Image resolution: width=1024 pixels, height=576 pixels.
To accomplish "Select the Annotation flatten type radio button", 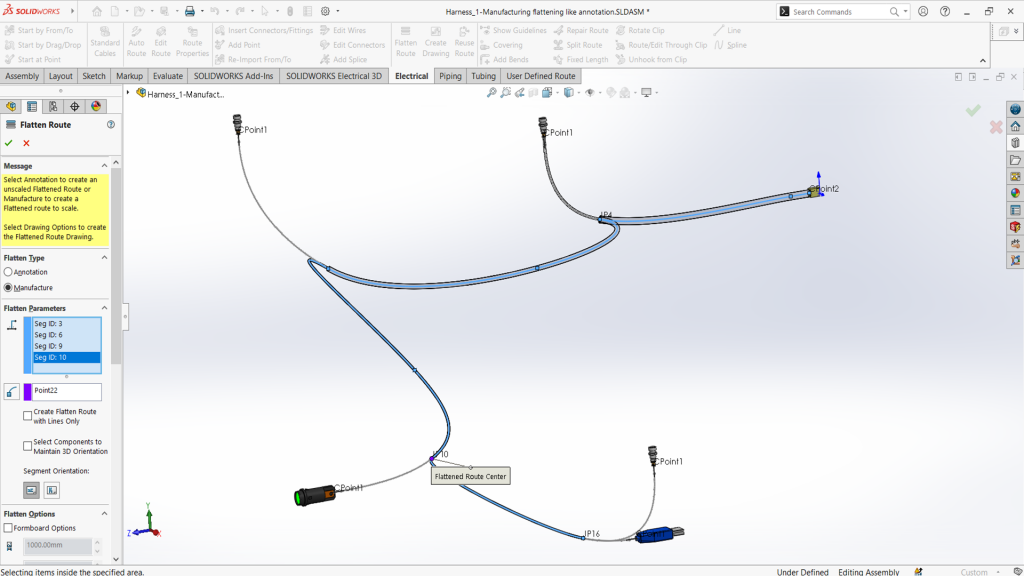I will [x=9, y=271].
